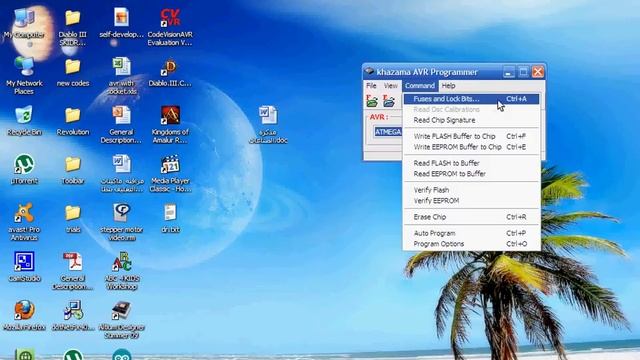This screenshot has width=640, height=360.
Task: Select the avast! Pro Antivirus shortcut
Action: click(x=24, y=222)
